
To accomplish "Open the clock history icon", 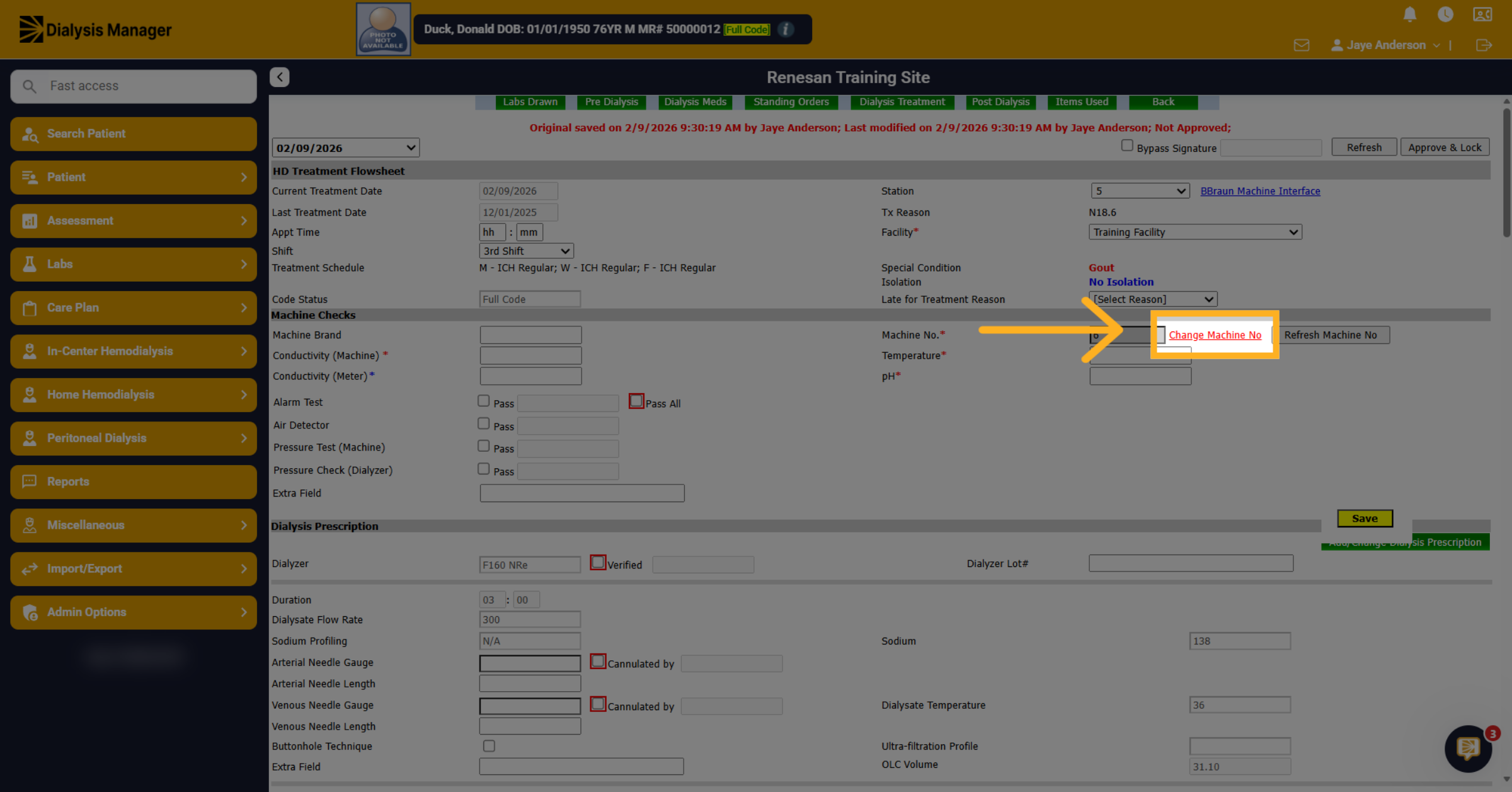I will [1445, 14].
